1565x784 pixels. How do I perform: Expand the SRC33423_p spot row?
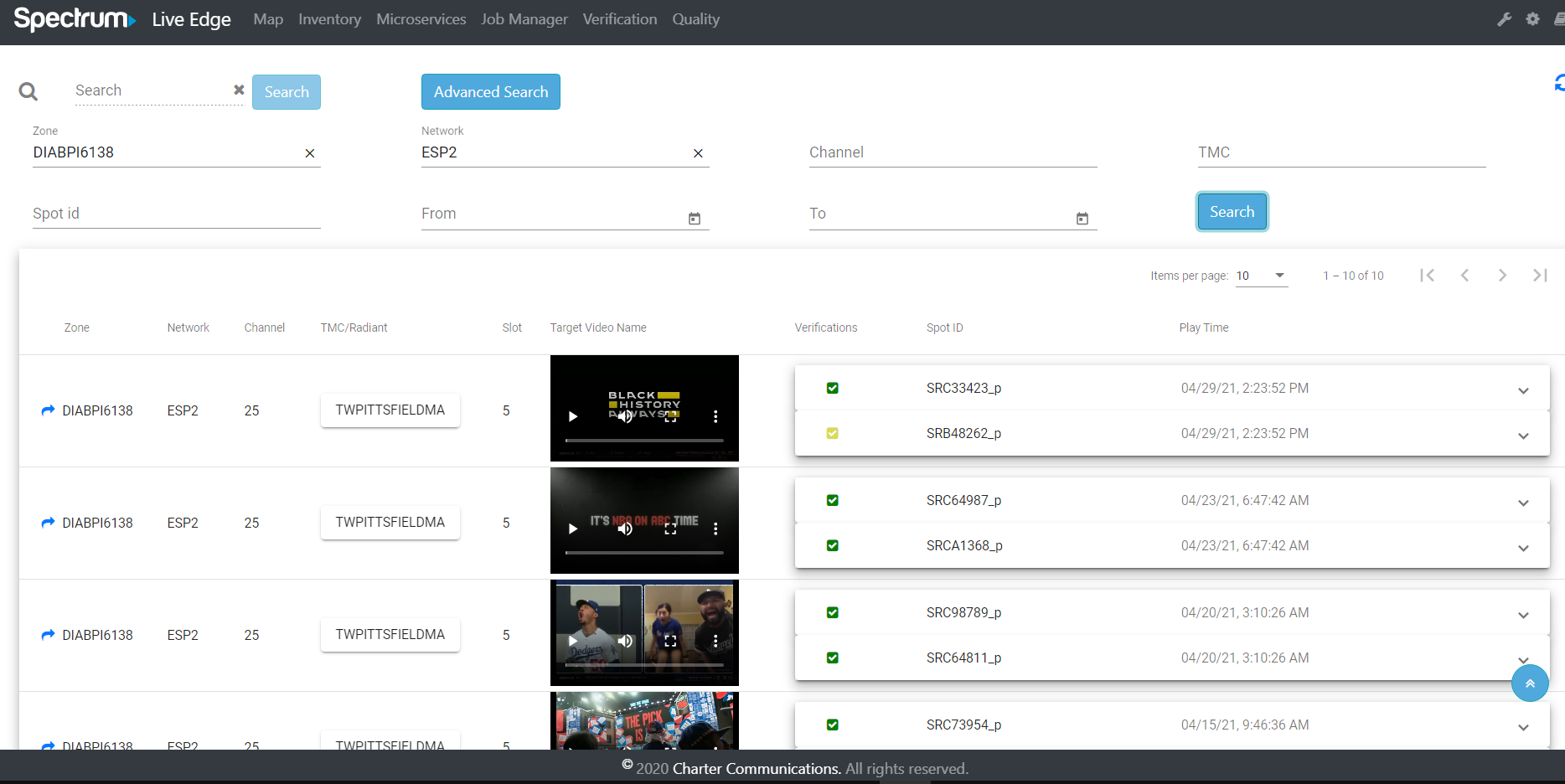(1523, 390)
